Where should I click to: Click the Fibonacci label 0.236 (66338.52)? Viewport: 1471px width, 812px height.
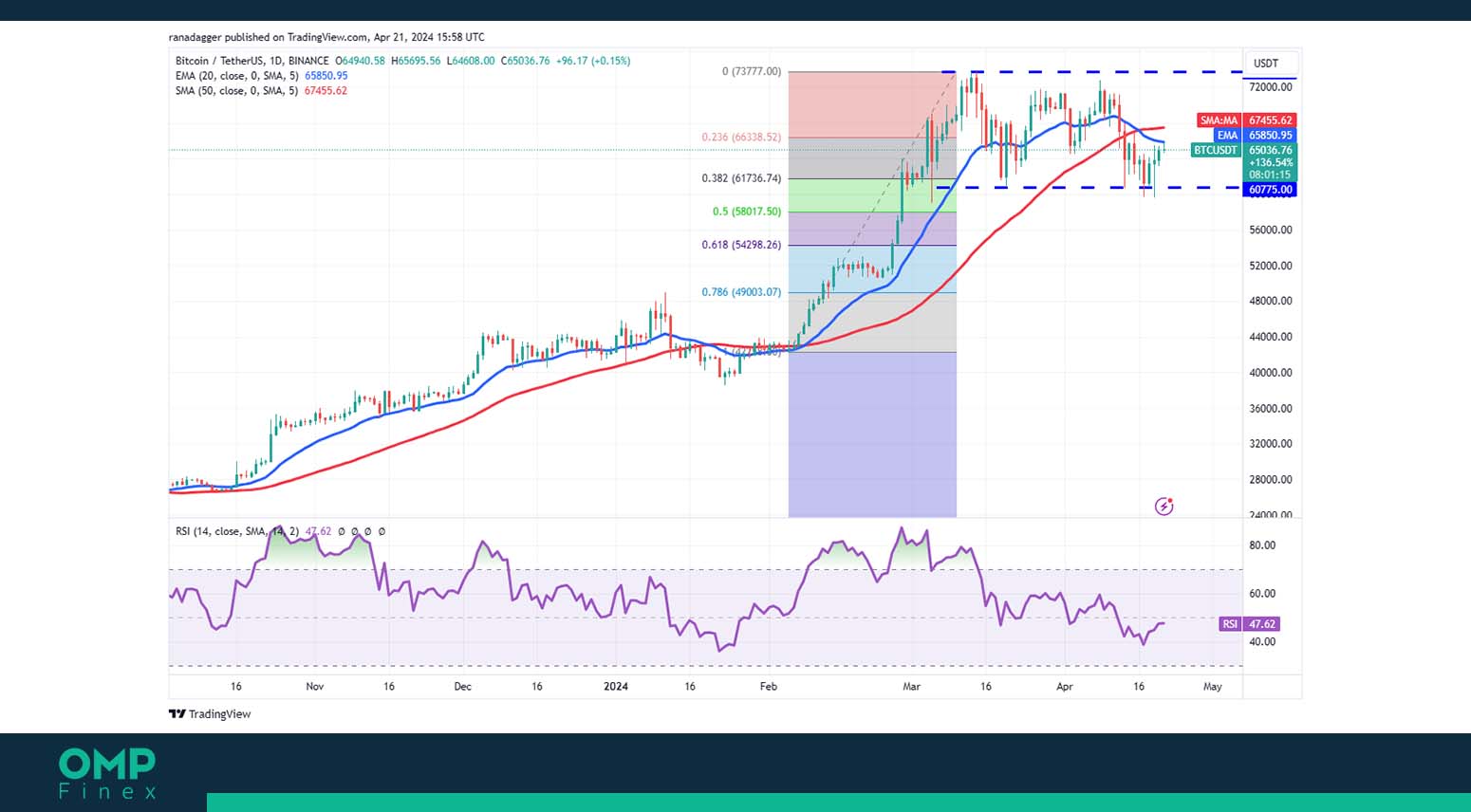pos(741,138)
